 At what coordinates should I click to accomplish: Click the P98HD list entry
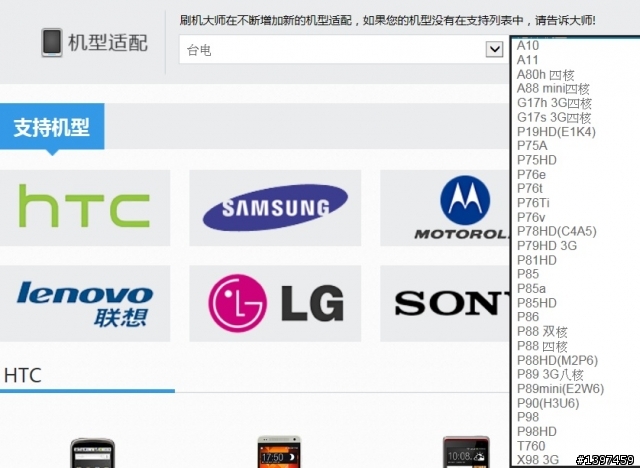point(536,432)
